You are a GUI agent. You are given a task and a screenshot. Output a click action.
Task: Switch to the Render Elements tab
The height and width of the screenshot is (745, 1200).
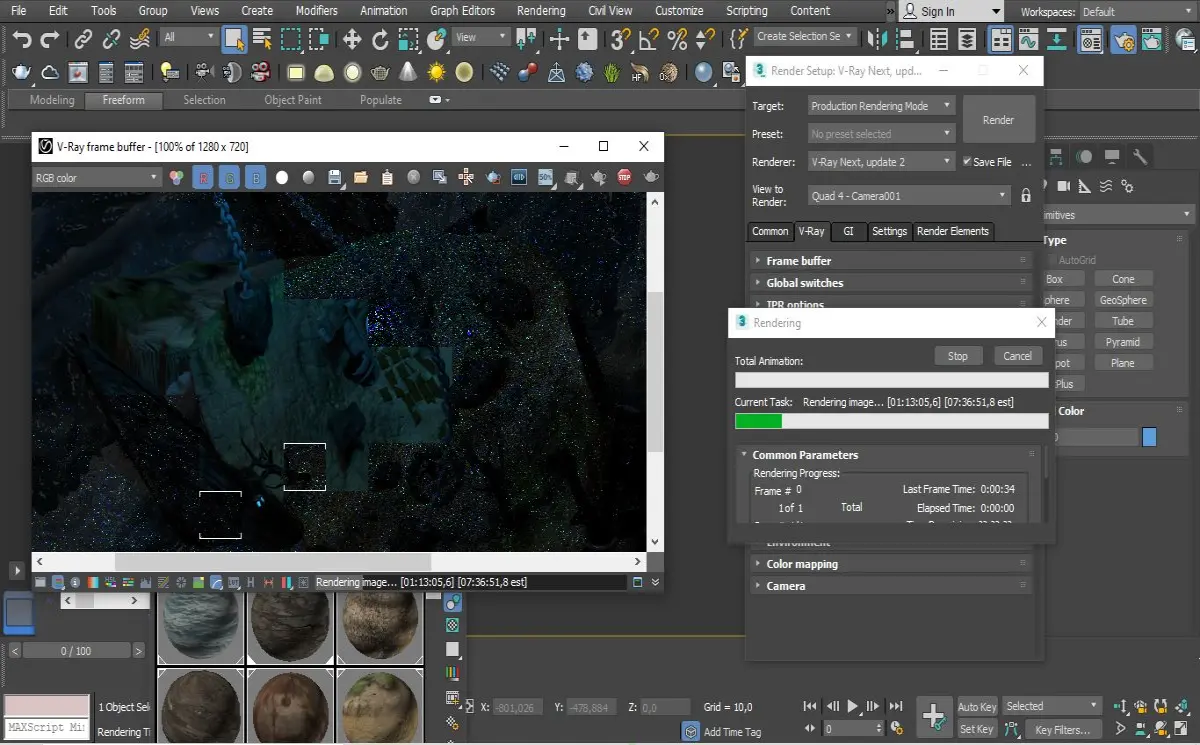tap(952, 231)
